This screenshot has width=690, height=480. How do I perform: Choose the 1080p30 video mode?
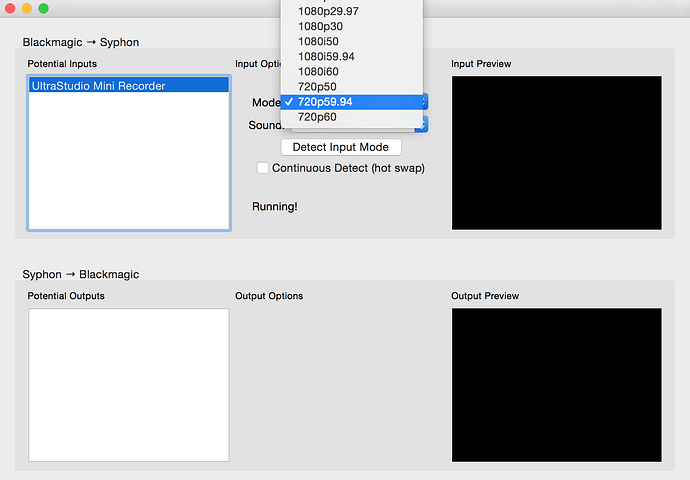click(x=320, y=26)
